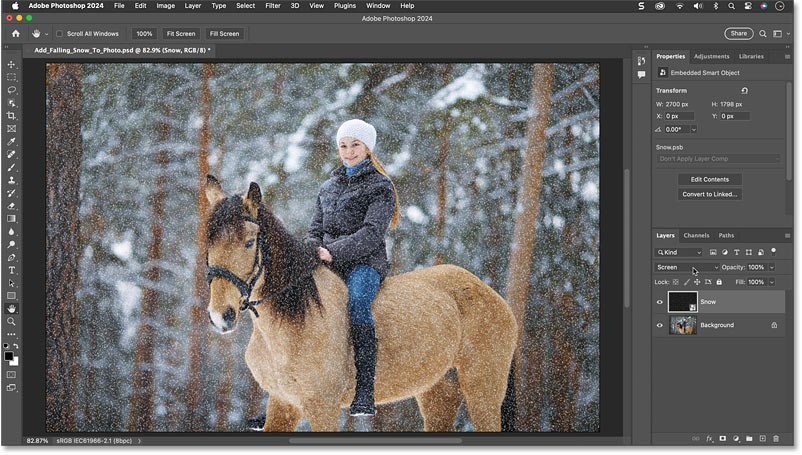Viewport: 802px width, 455px height.
Task: Select the Crop tool
Action: point(12,116)
